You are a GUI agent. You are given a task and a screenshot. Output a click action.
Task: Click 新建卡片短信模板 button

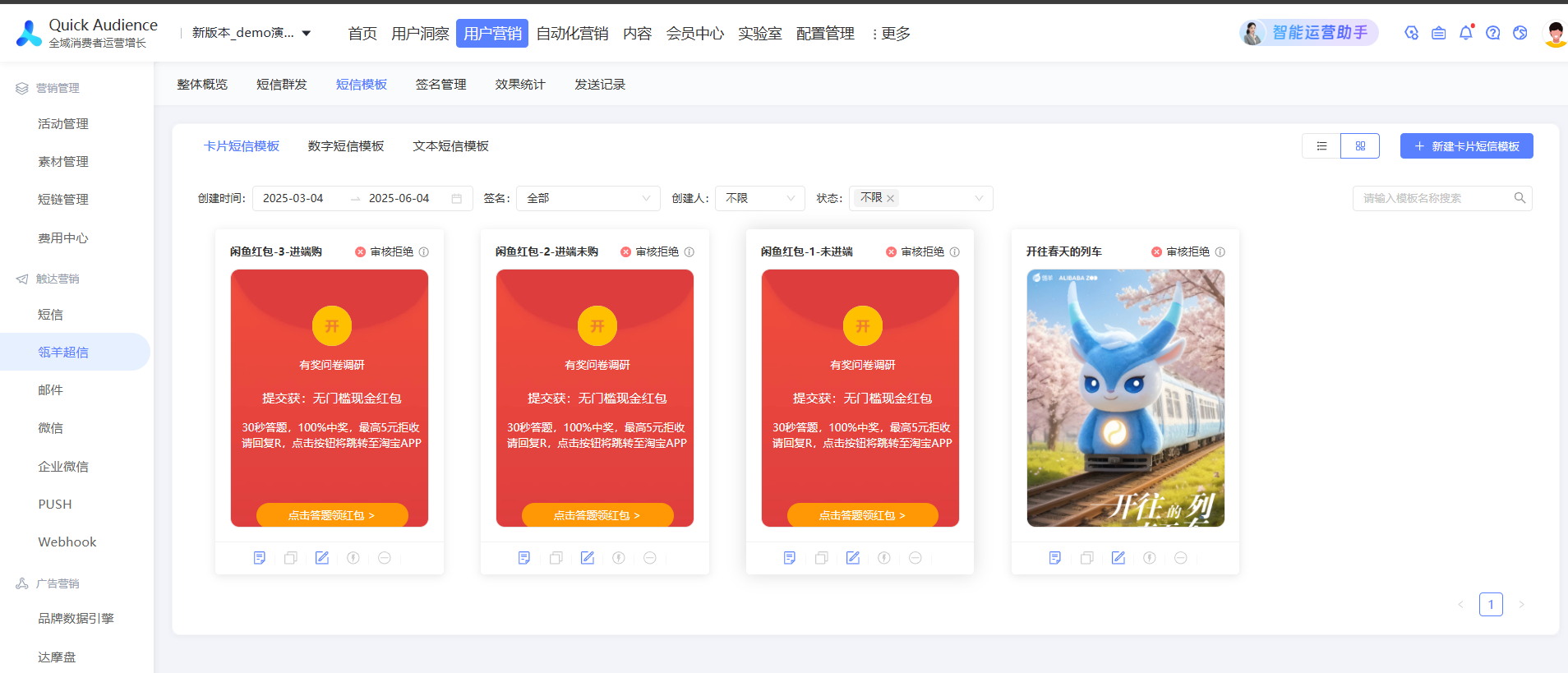(x=1467, y=146)
